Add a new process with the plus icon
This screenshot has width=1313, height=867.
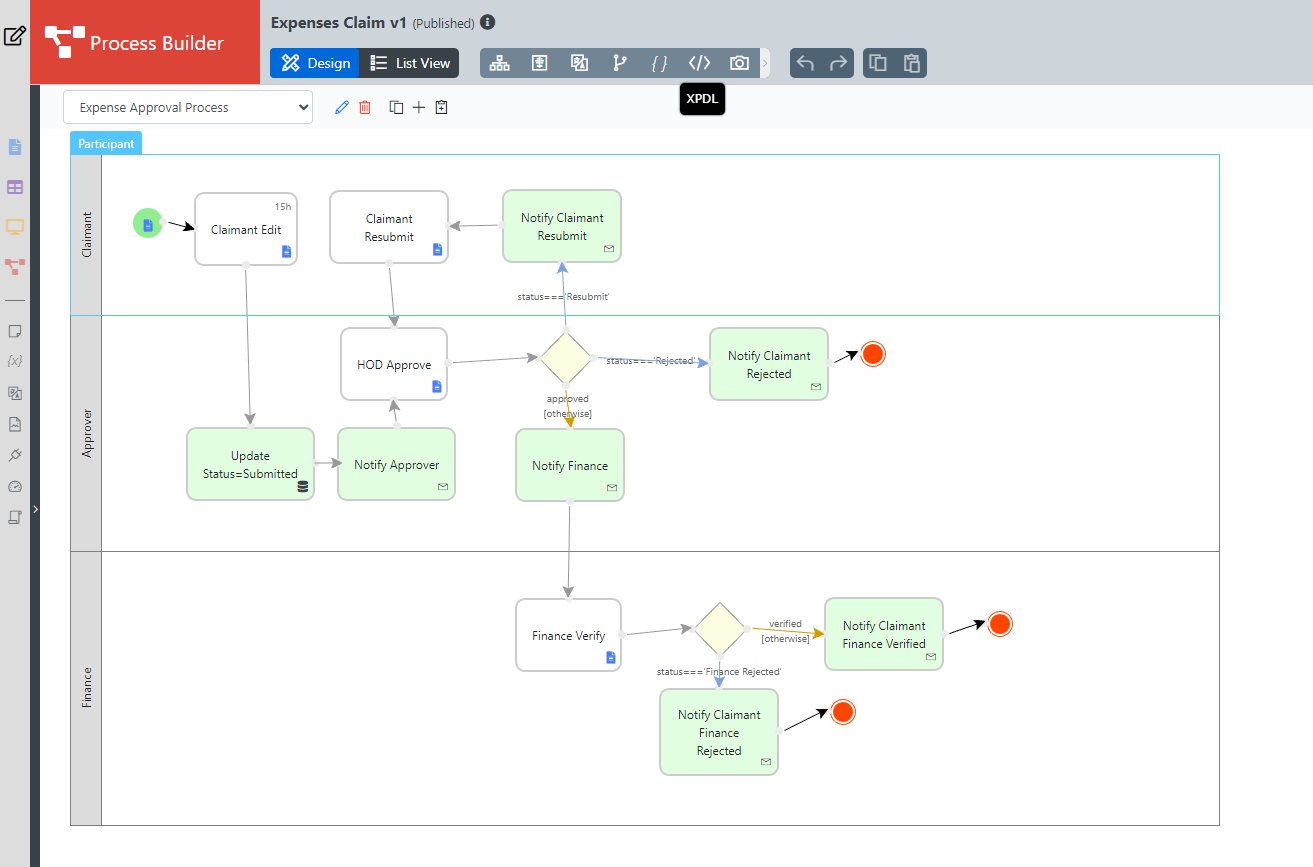coord(419,107)
